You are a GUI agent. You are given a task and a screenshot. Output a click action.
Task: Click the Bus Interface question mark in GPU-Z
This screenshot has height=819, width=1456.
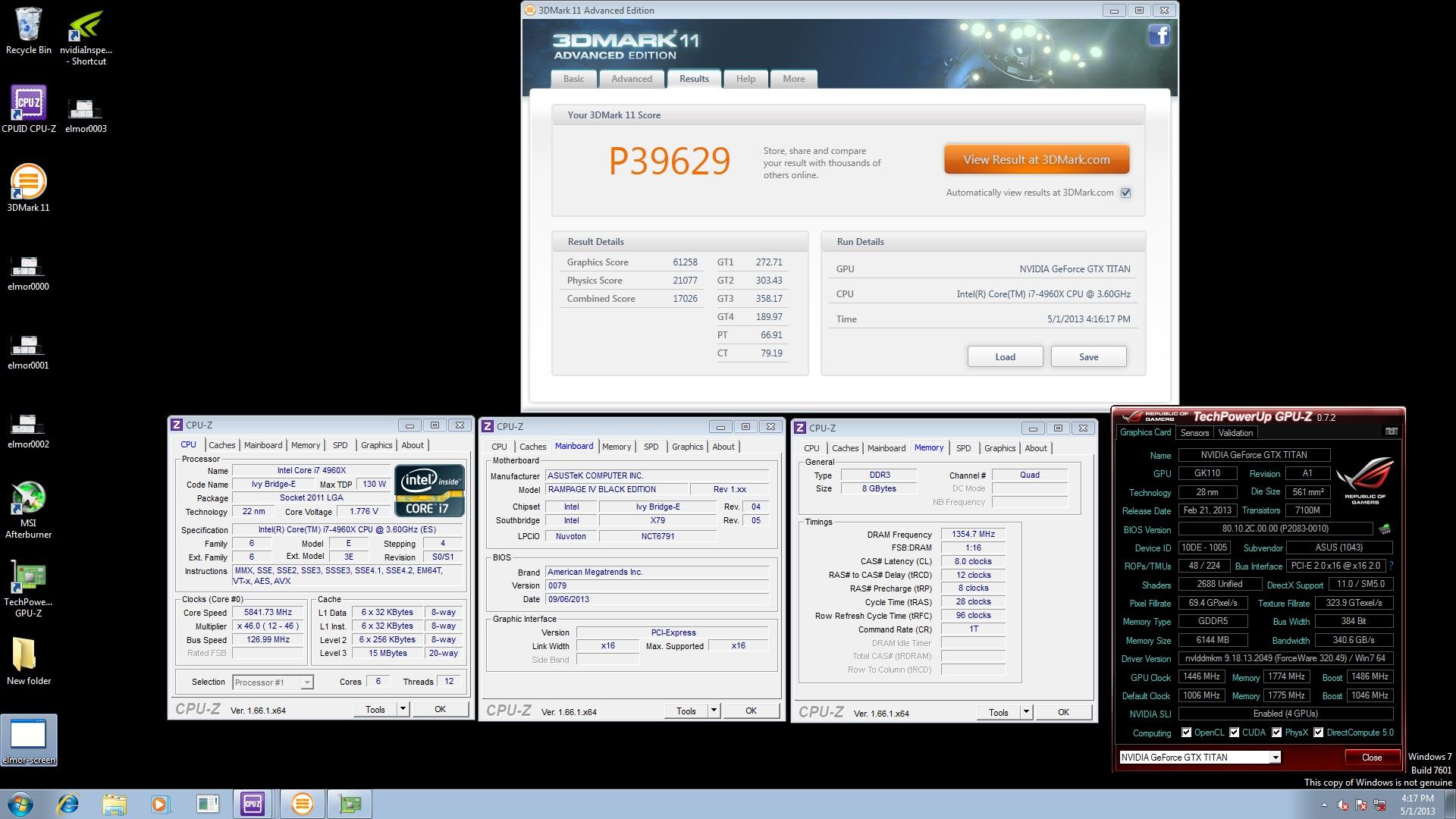pyautogui.click(x=1391, y=566)
